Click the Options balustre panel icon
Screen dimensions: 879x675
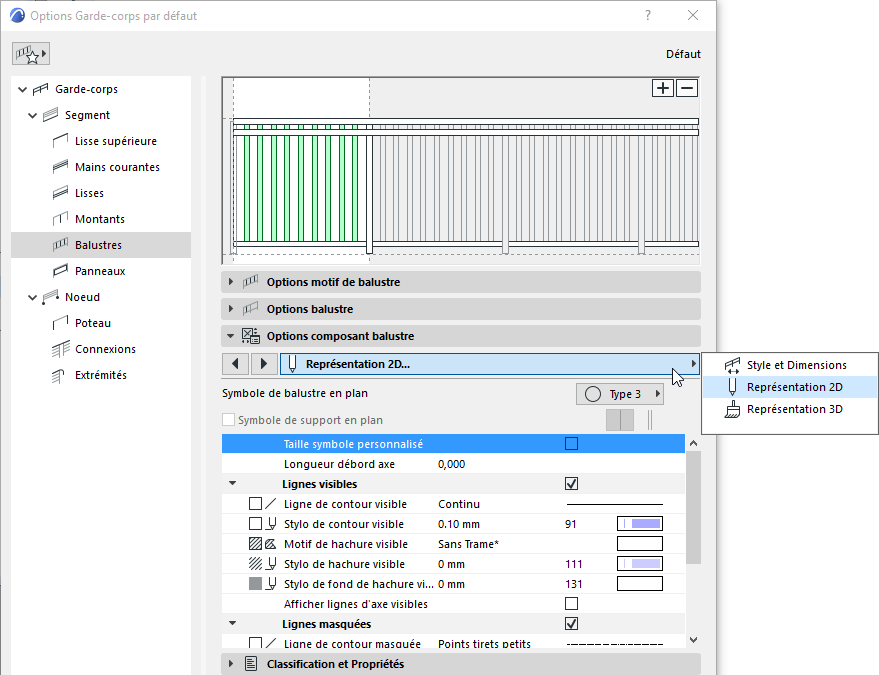tap(251, 309)
